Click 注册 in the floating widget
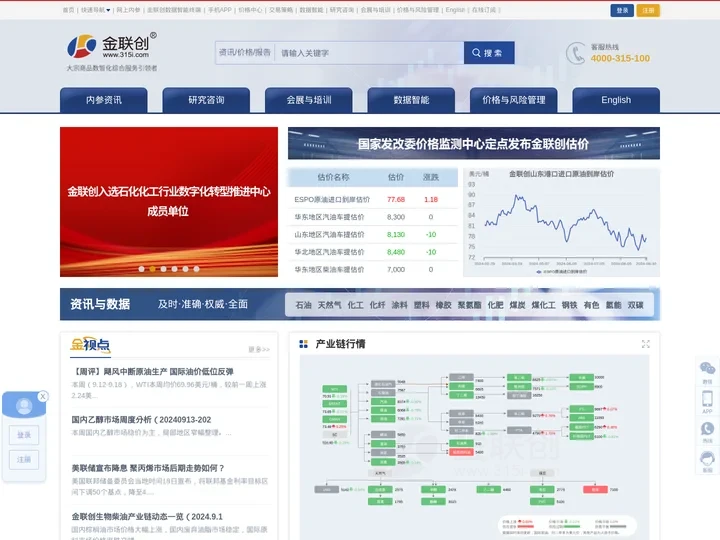 (24, 460)
